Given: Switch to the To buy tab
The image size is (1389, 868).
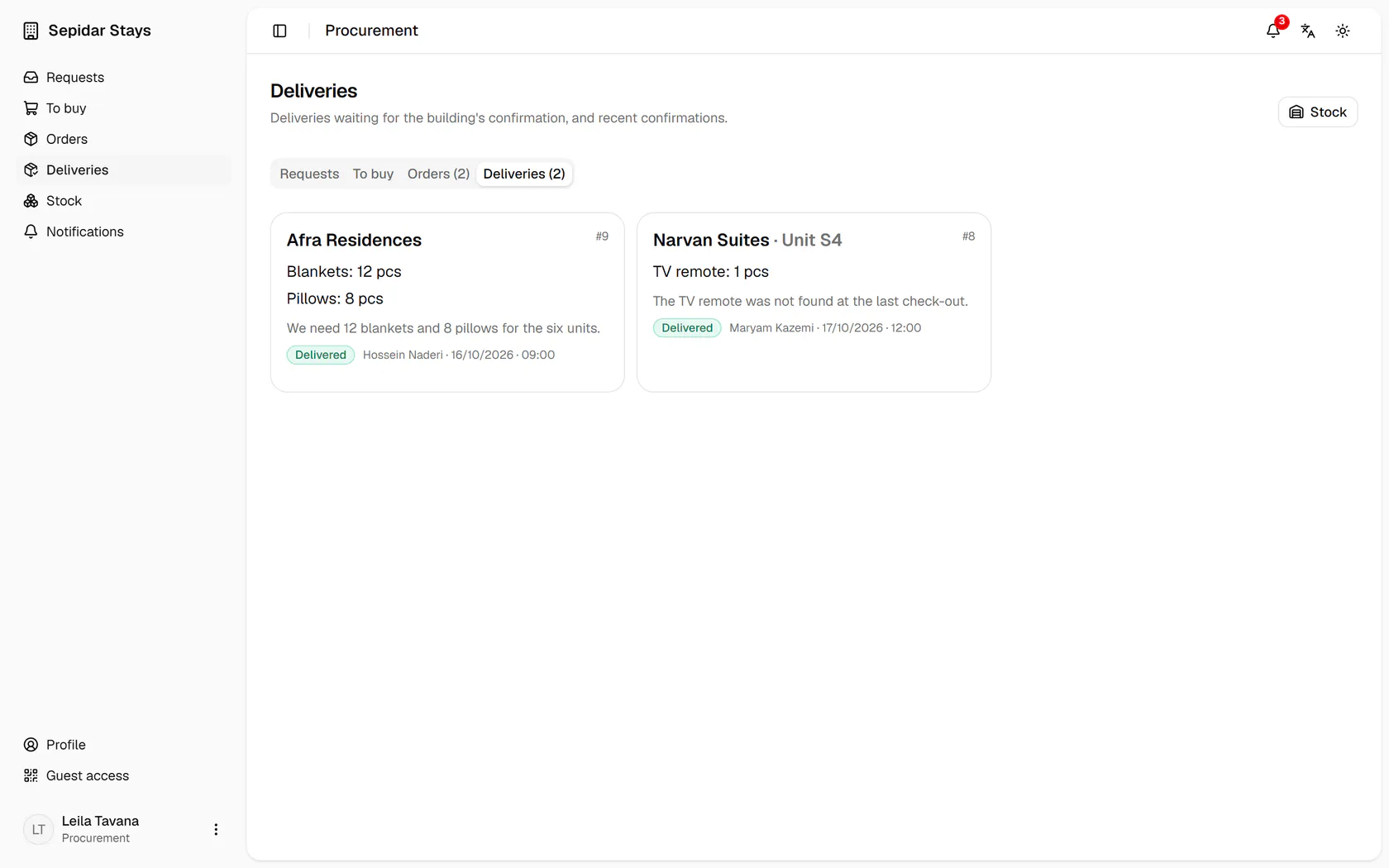Looking at the screenshot, I should 373,174.
